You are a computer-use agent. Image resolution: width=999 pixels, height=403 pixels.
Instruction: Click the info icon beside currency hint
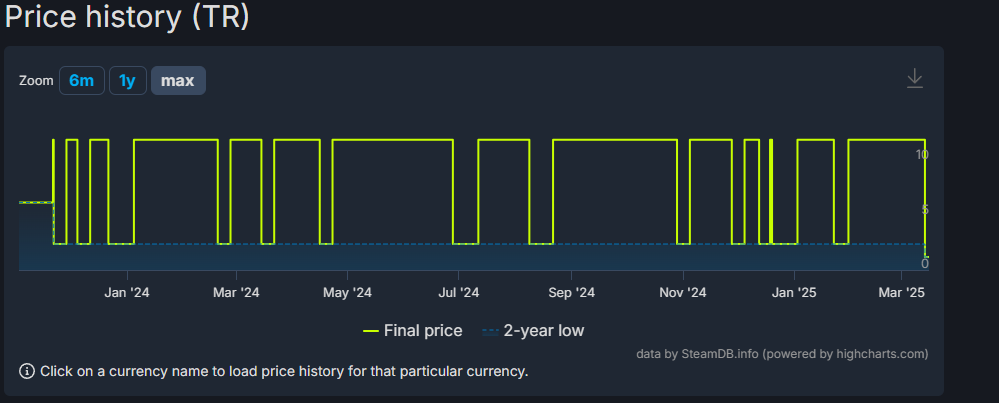pyautogui.click(x=27, y=371)
